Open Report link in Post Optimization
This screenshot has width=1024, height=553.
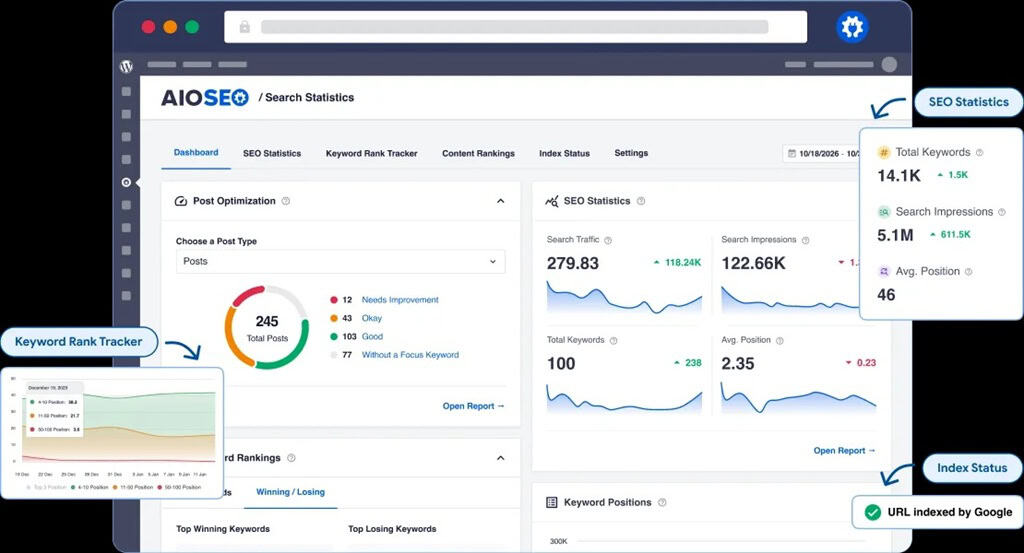tap(473, 406)
